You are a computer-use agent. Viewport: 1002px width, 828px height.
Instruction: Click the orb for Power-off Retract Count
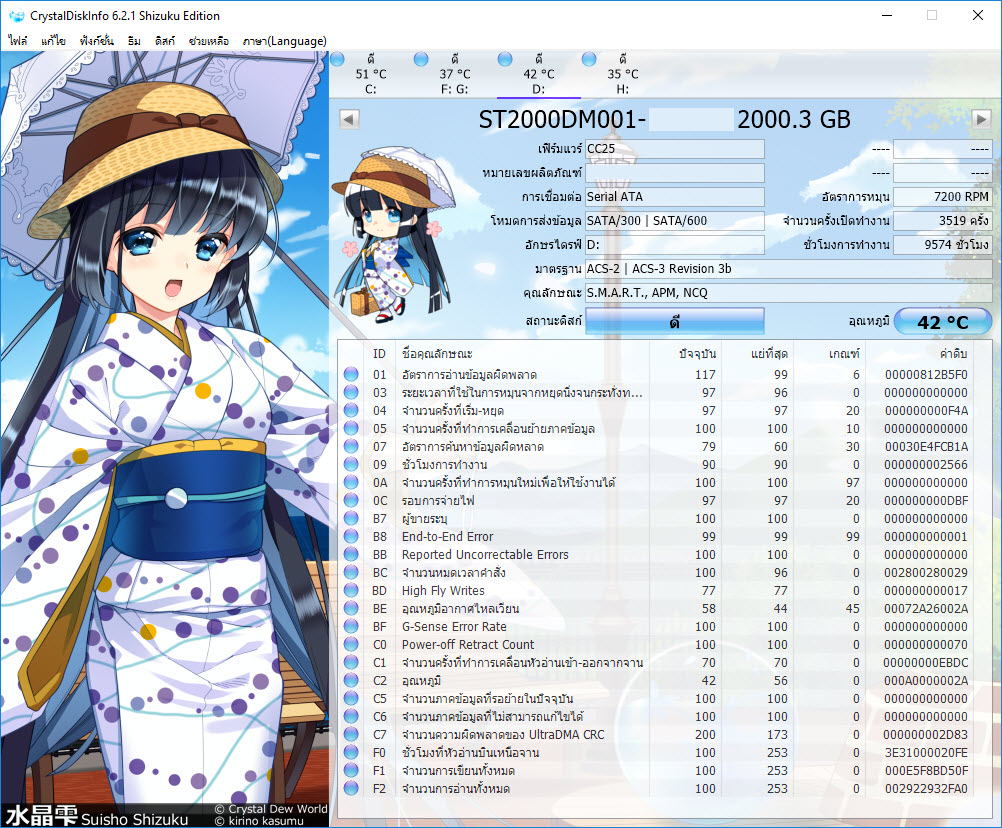click(351, 645)
